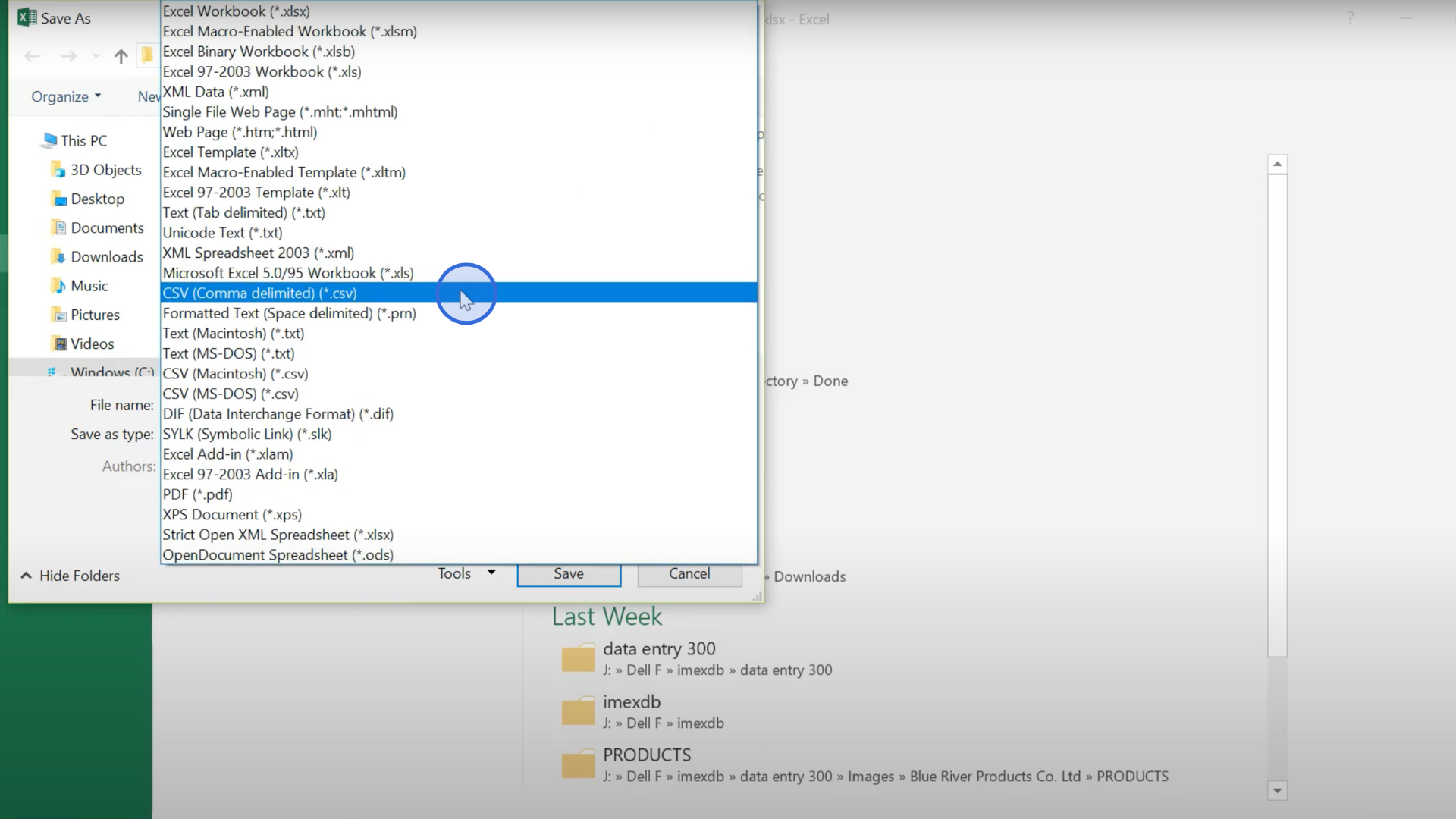Save as PDF (*.pdf) option
The image size is (1456, 819).
[459, 494]
